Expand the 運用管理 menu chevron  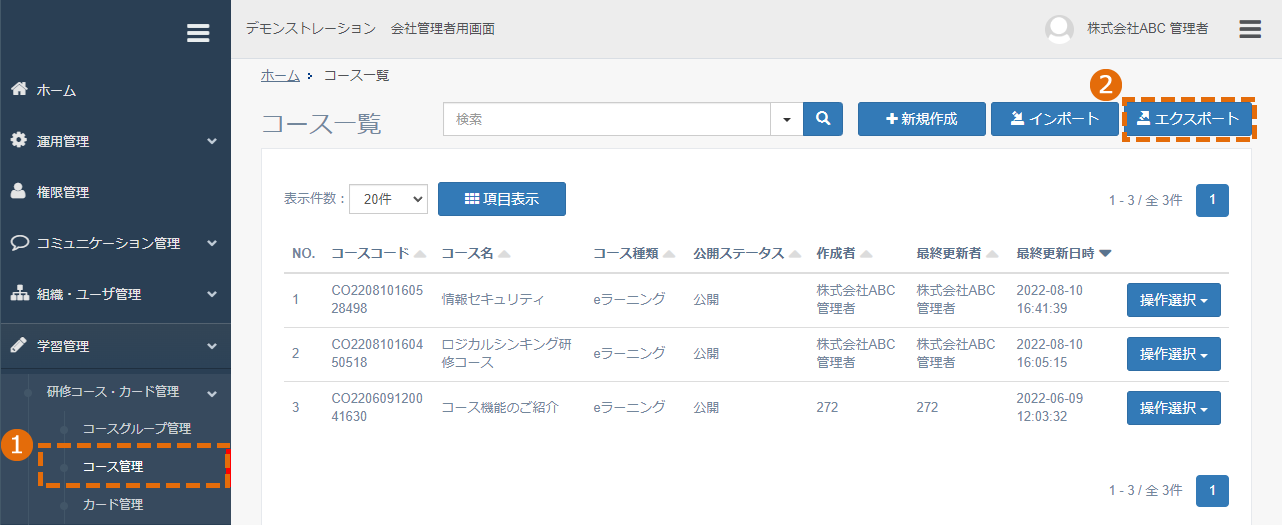pos(212,142)
